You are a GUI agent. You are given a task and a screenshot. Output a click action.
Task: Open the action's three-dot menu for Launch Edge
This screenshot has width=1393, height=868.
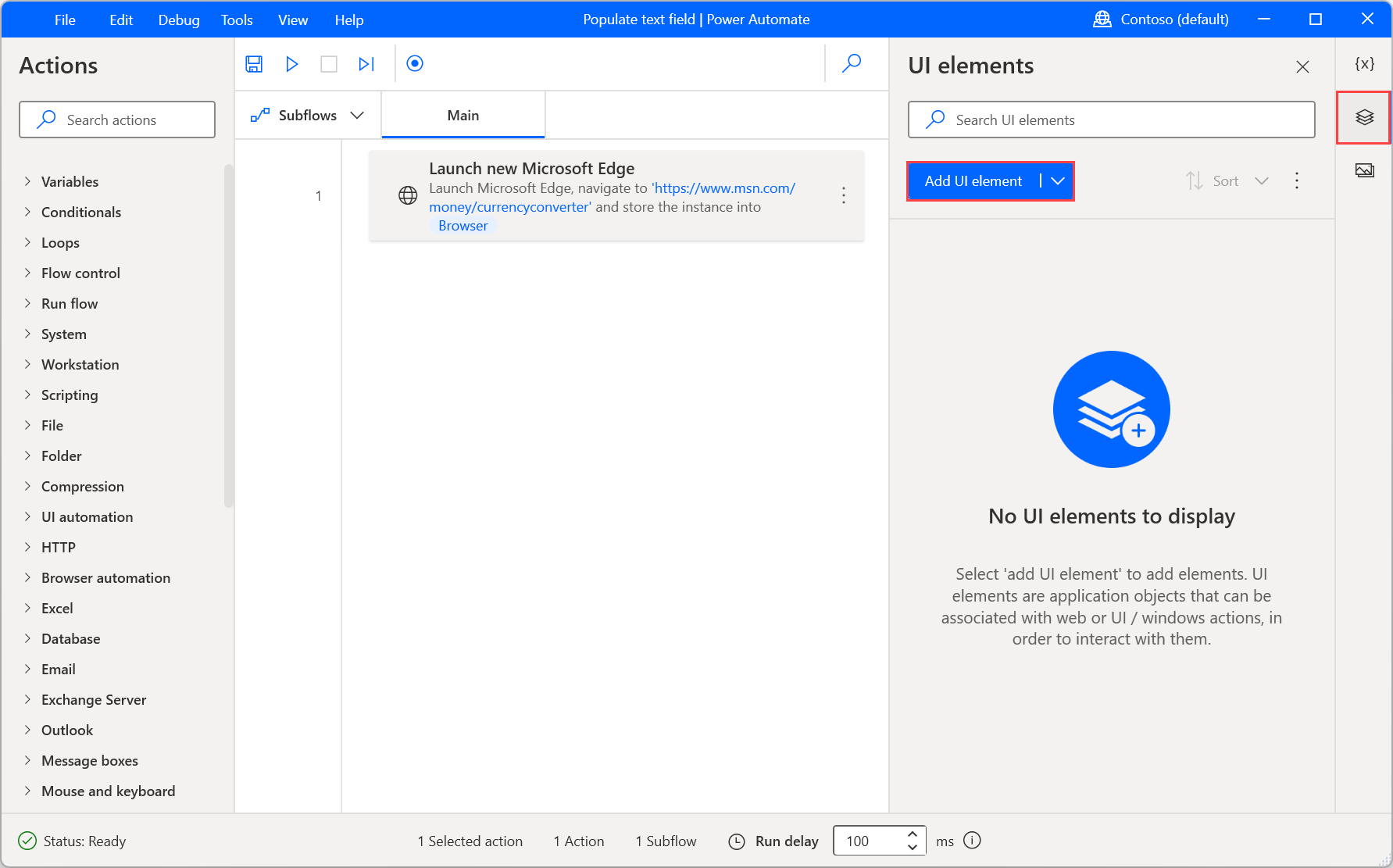pyautogui.click(x=844, y=195)
